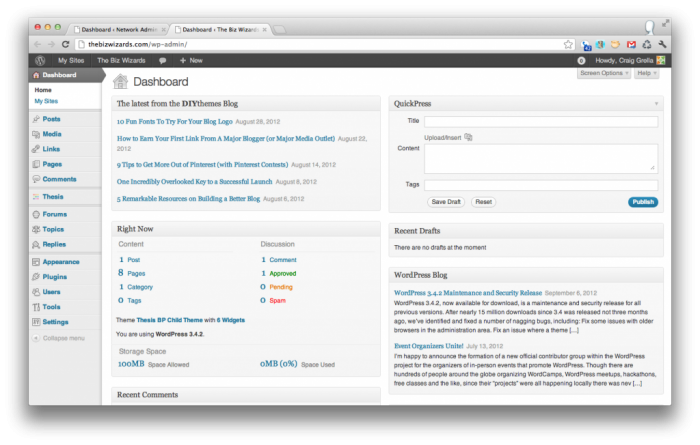
Task: Click the Reset button in QuickPress
Action: pos(483,202)
